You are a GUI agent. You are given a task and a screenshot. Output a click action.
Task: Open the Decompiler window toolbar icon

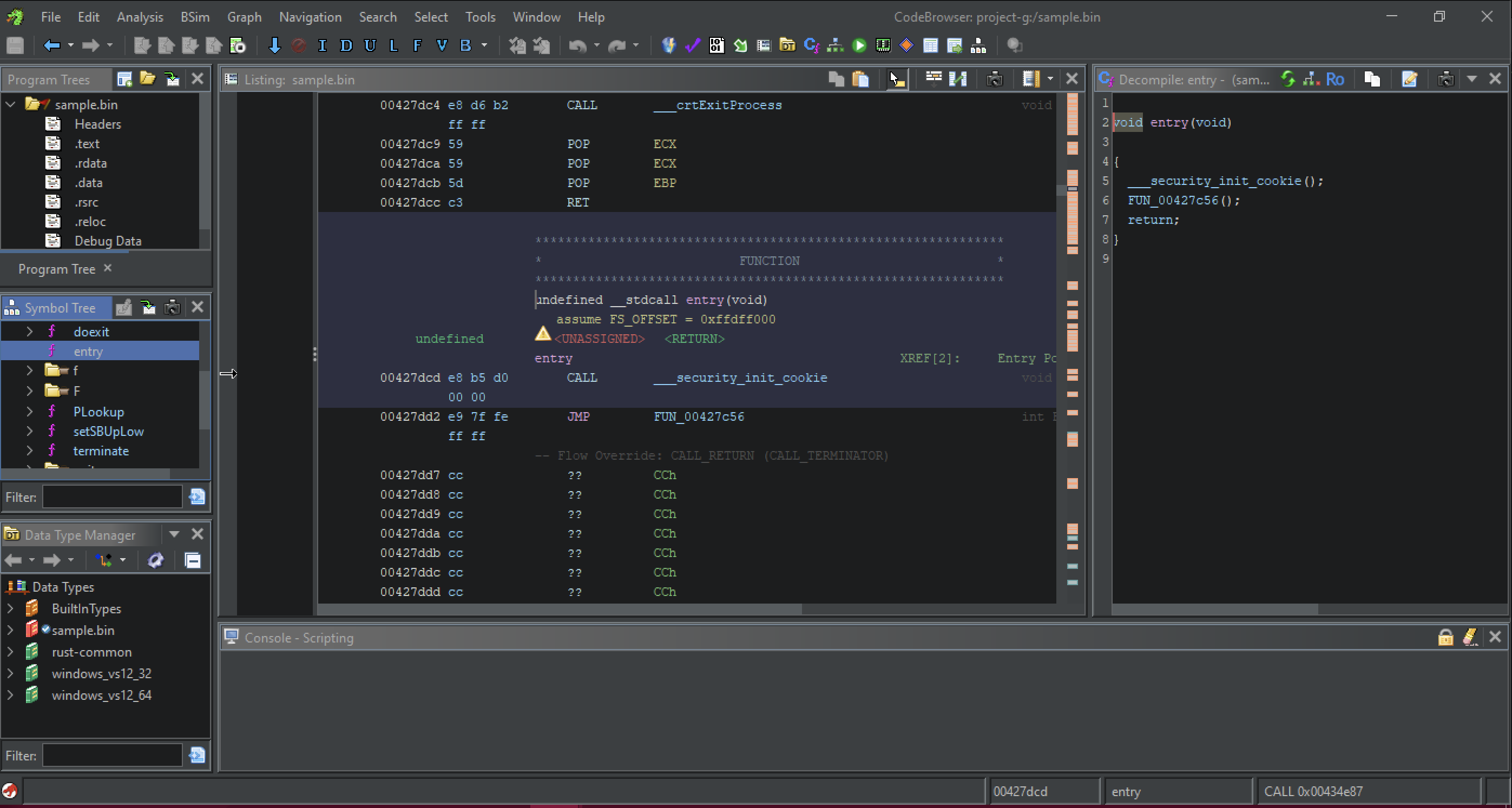coord(812,45)
